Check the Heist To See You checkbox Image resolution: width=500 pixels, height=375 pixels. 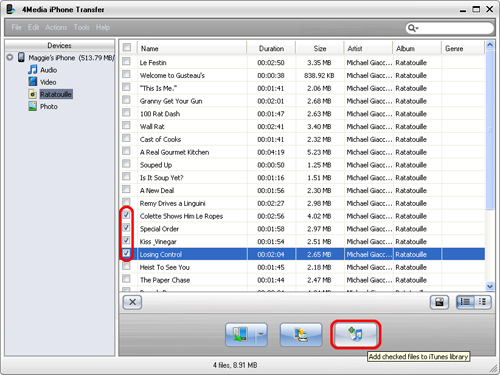(x=126, y=266)
